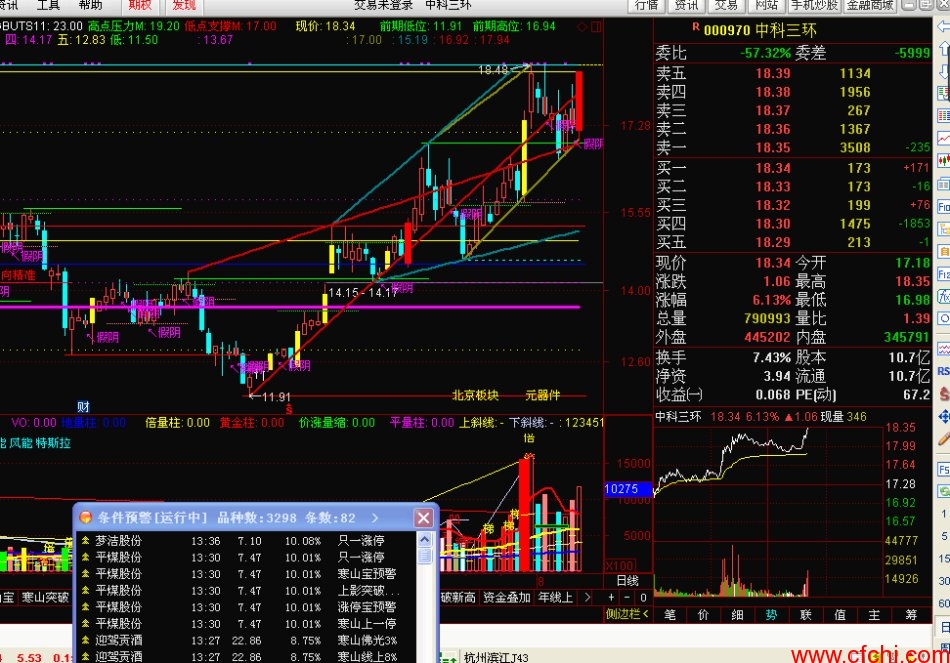The width and height of the screenshot is (950, 663).
Task: Select the 梦洁股份 13:36 alert row
Action: 247,540
